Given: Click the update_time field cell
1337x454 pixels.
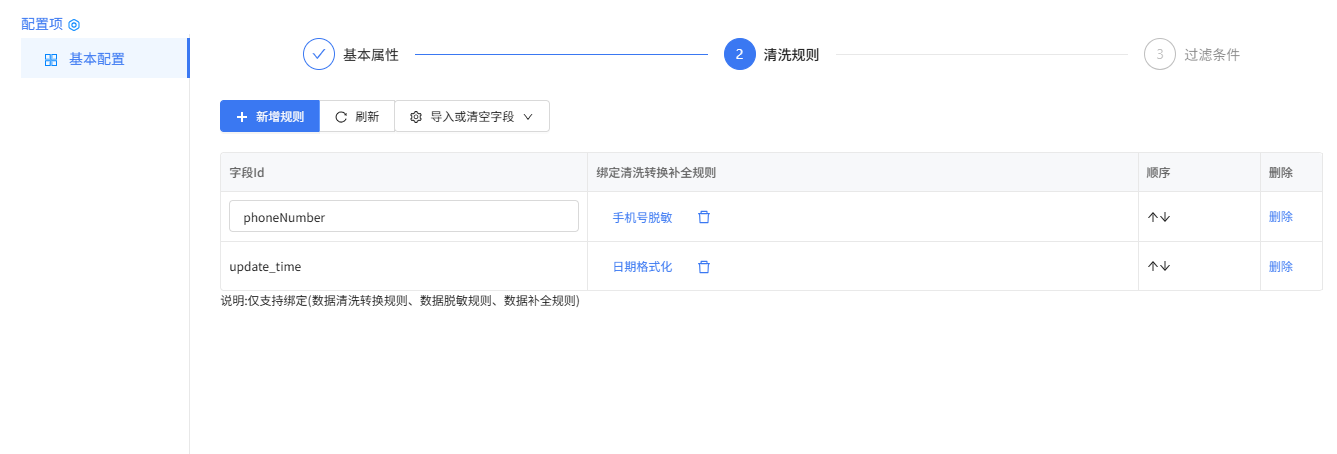Looking at the screenshot, I should [x=403, y=266].
